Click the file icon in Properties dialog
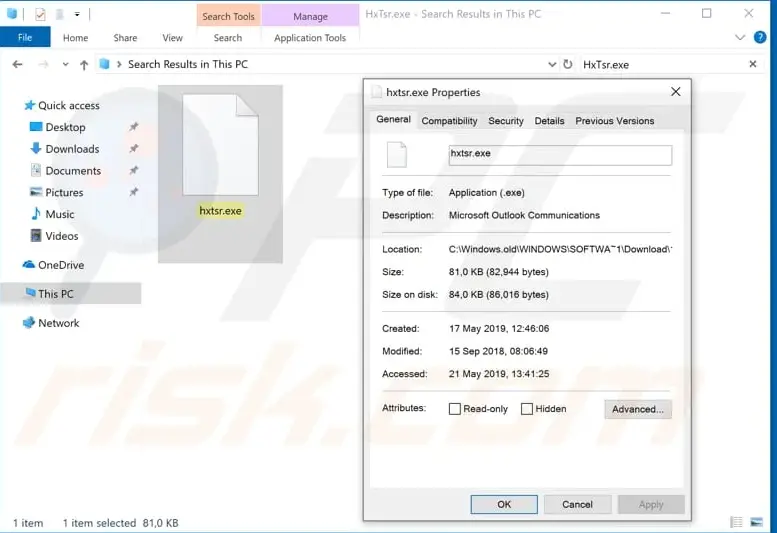This screenshot has height=533, width=777. (397, 155)
